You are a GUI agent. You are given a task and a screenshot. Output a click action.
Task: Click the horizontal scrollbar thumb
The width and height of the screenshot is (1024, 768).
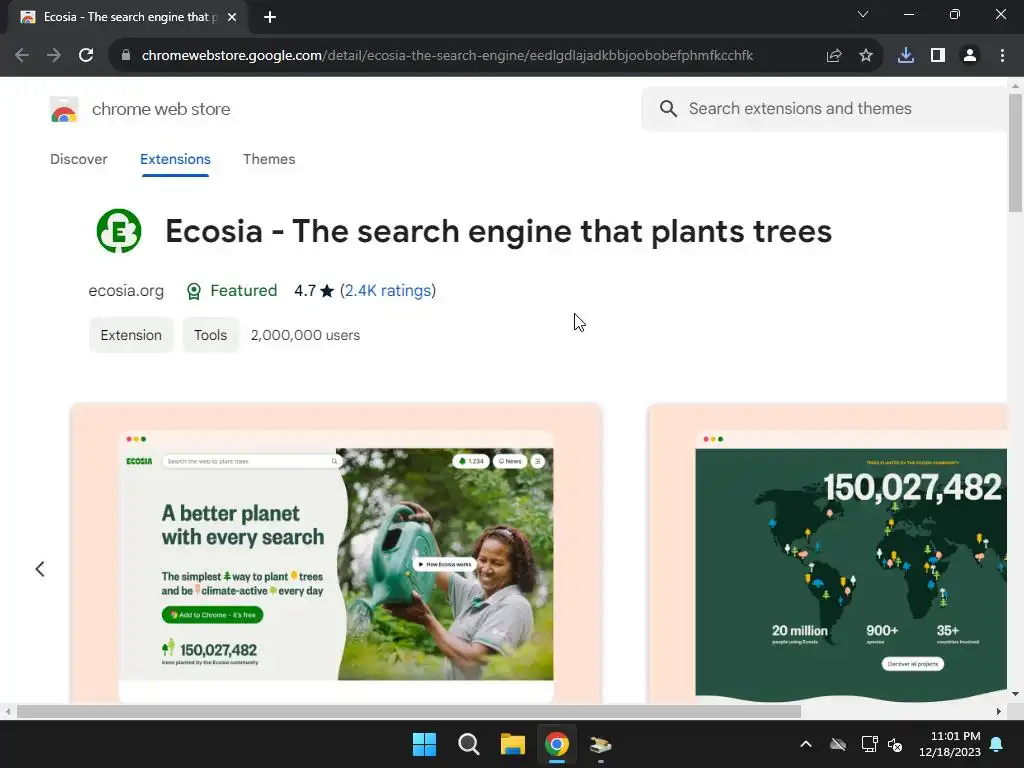pos(409,711)
